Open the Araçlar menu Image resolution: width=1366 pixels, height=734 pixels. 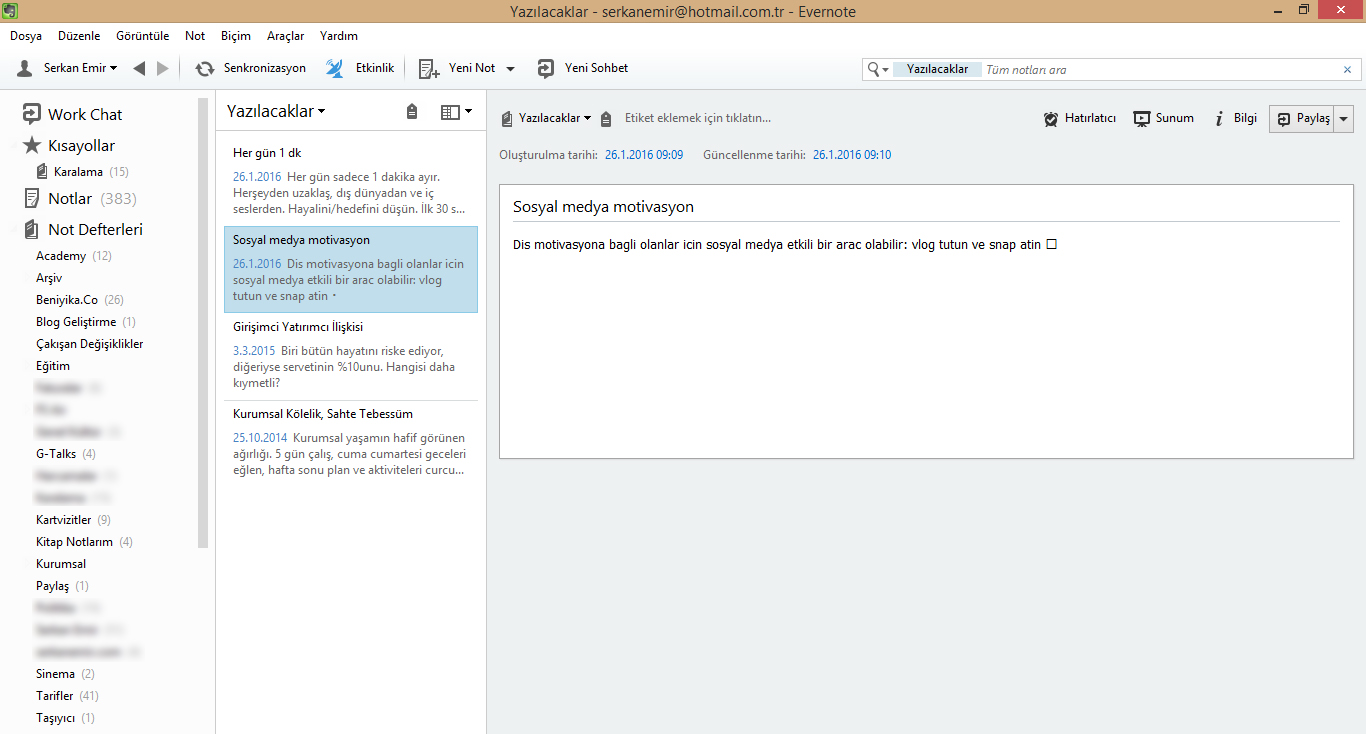(x=285, y=35)
